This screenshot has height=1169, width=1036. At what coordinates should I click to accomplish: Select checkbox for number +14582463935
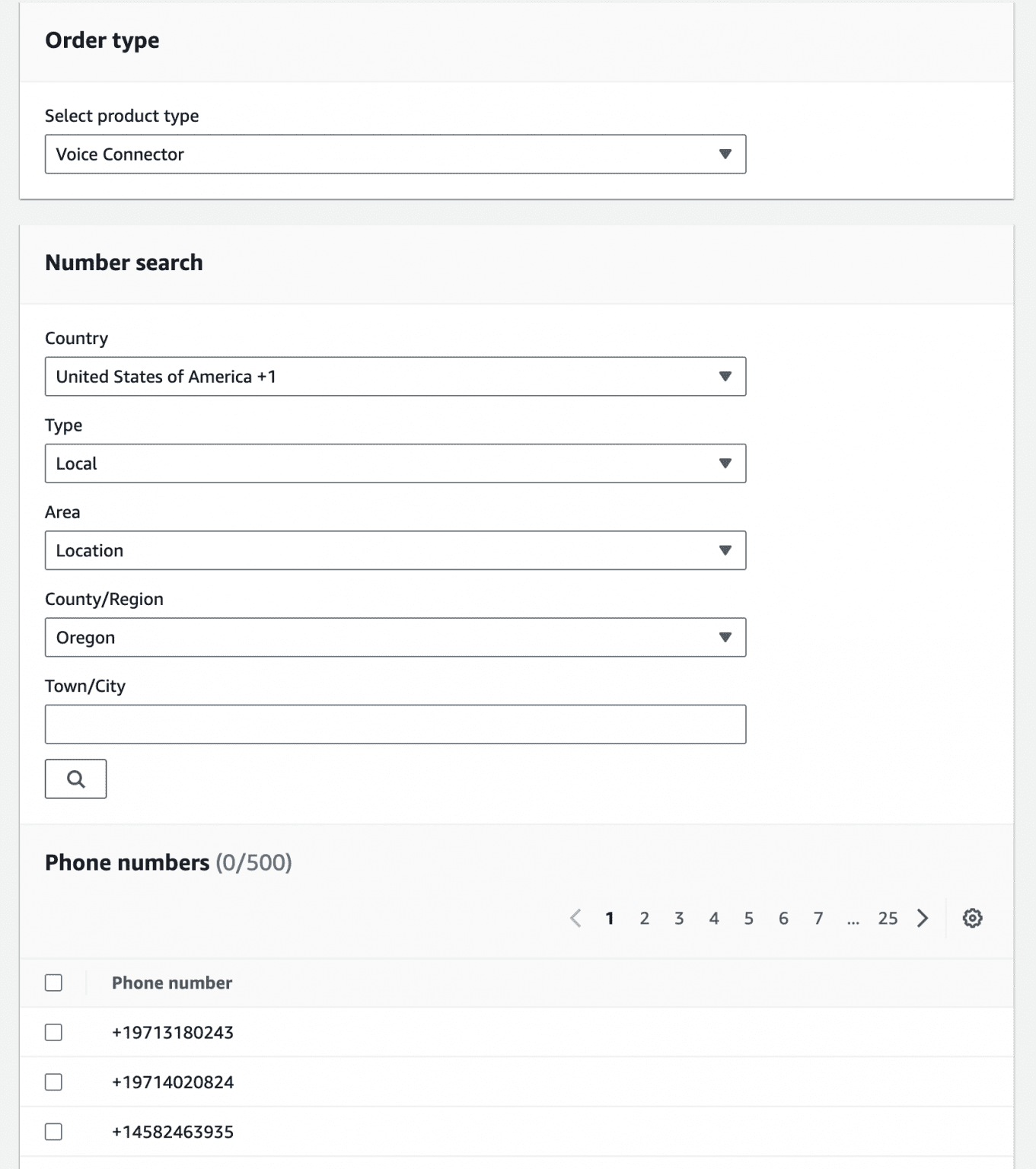(54, 1132)
